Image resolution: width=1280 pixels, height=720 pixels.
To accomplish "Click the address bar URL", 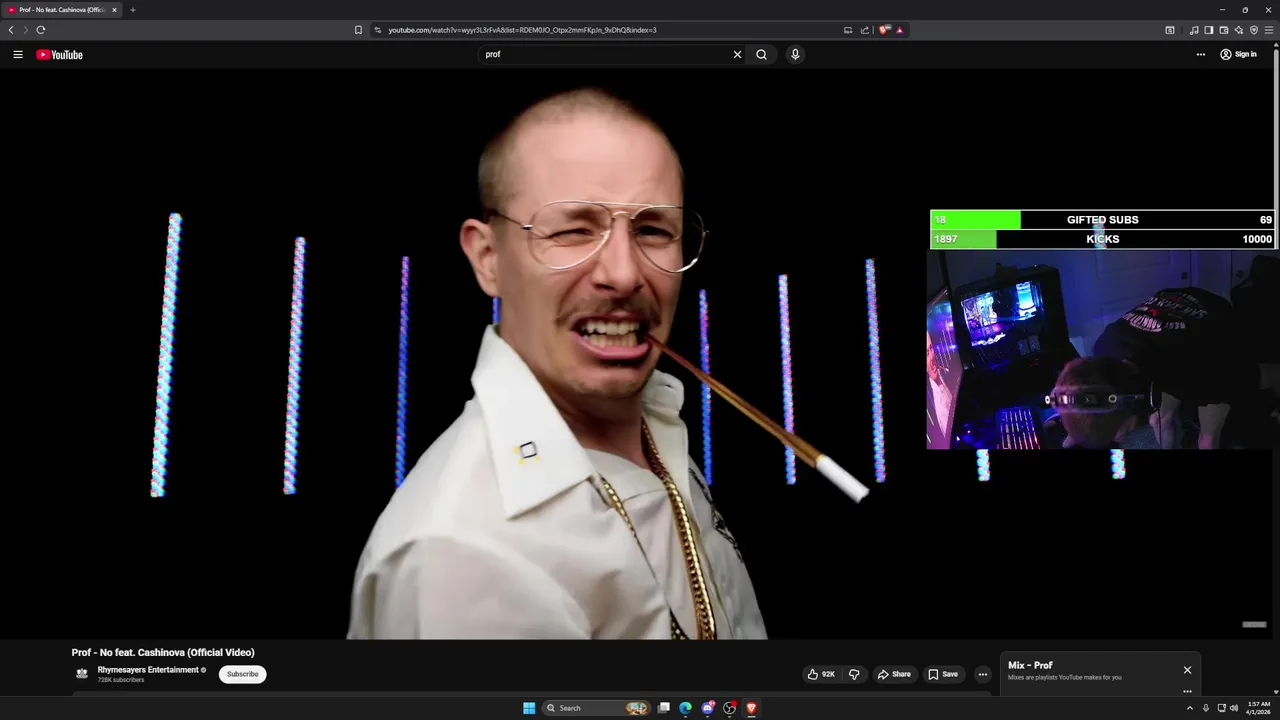I will pos(522,30).
